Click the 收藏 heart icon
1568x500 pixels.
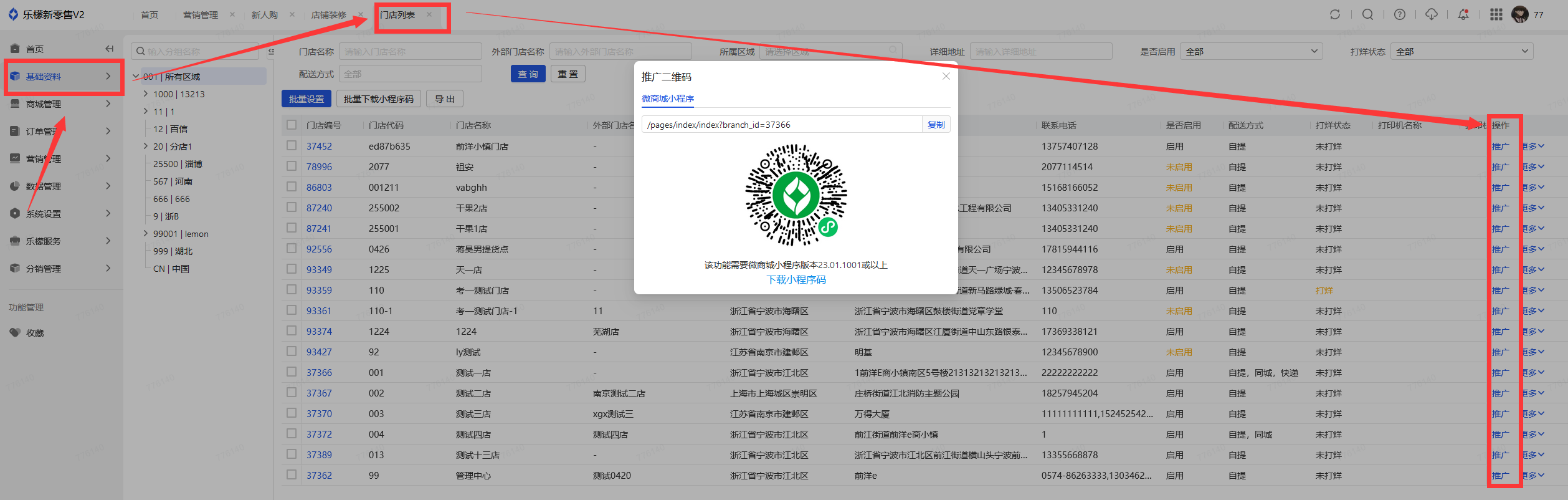click(x=15, y=332)
